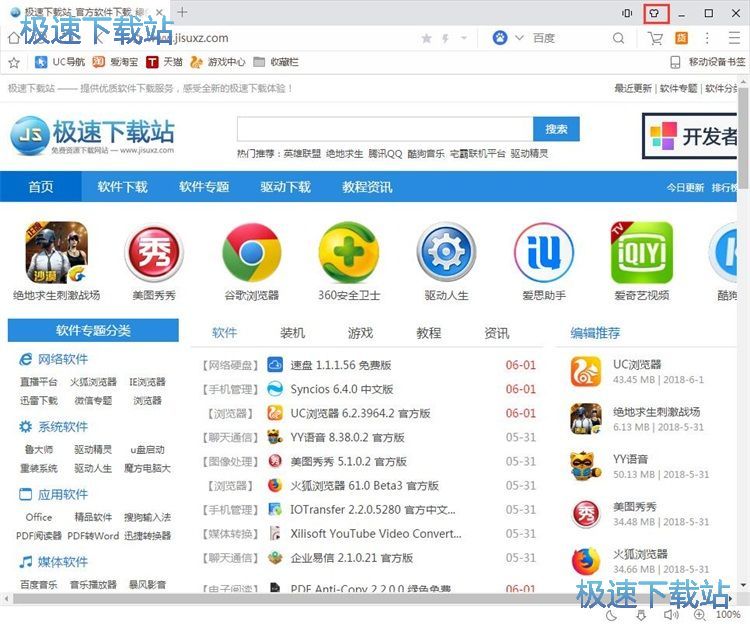750x624 pixels.
Task: Click the site search input field
Action: 385,129
